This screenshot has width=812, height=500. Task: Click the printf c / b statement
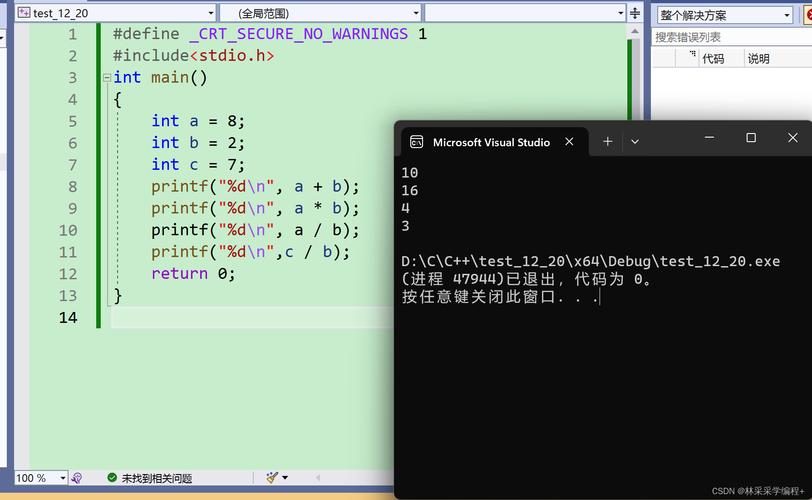coord(250,252)
